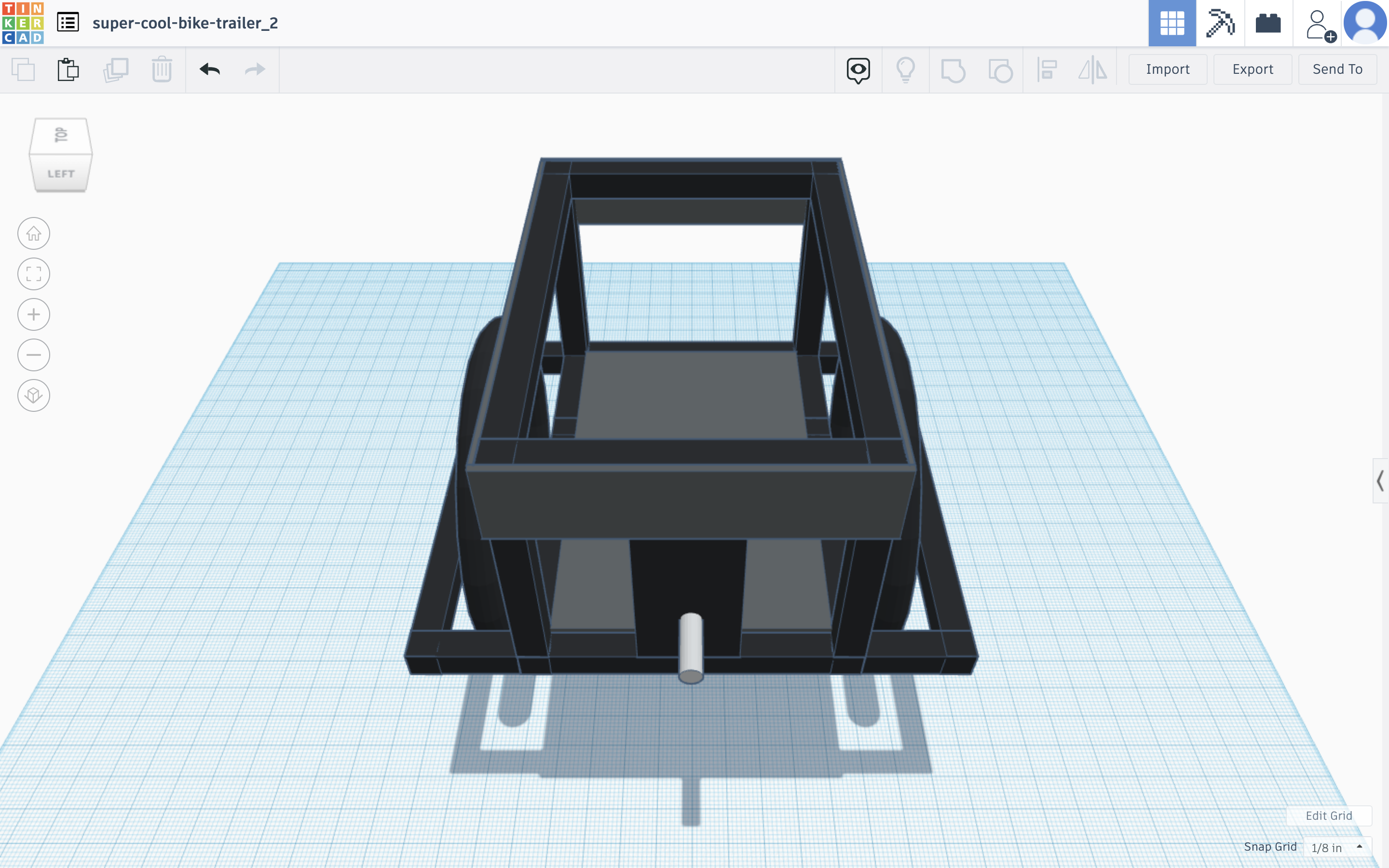The width and height of the screenshot is (1389, 868).
Task: Open the user profile avatar
Action: click(1365, 23)
